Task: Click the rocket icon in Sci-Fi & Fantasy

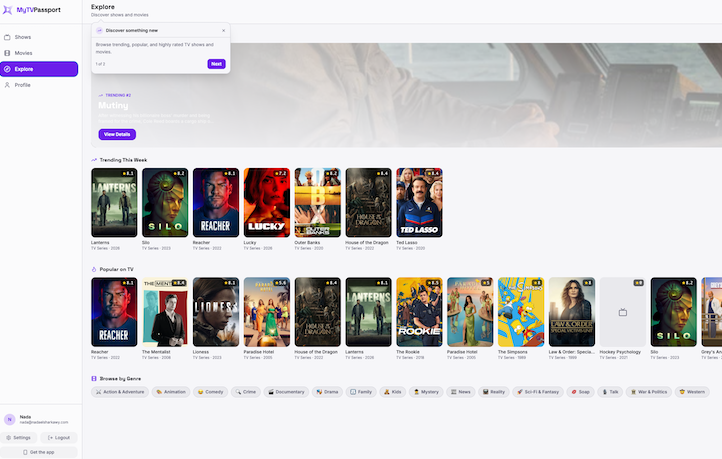Action: coord(520,392)
